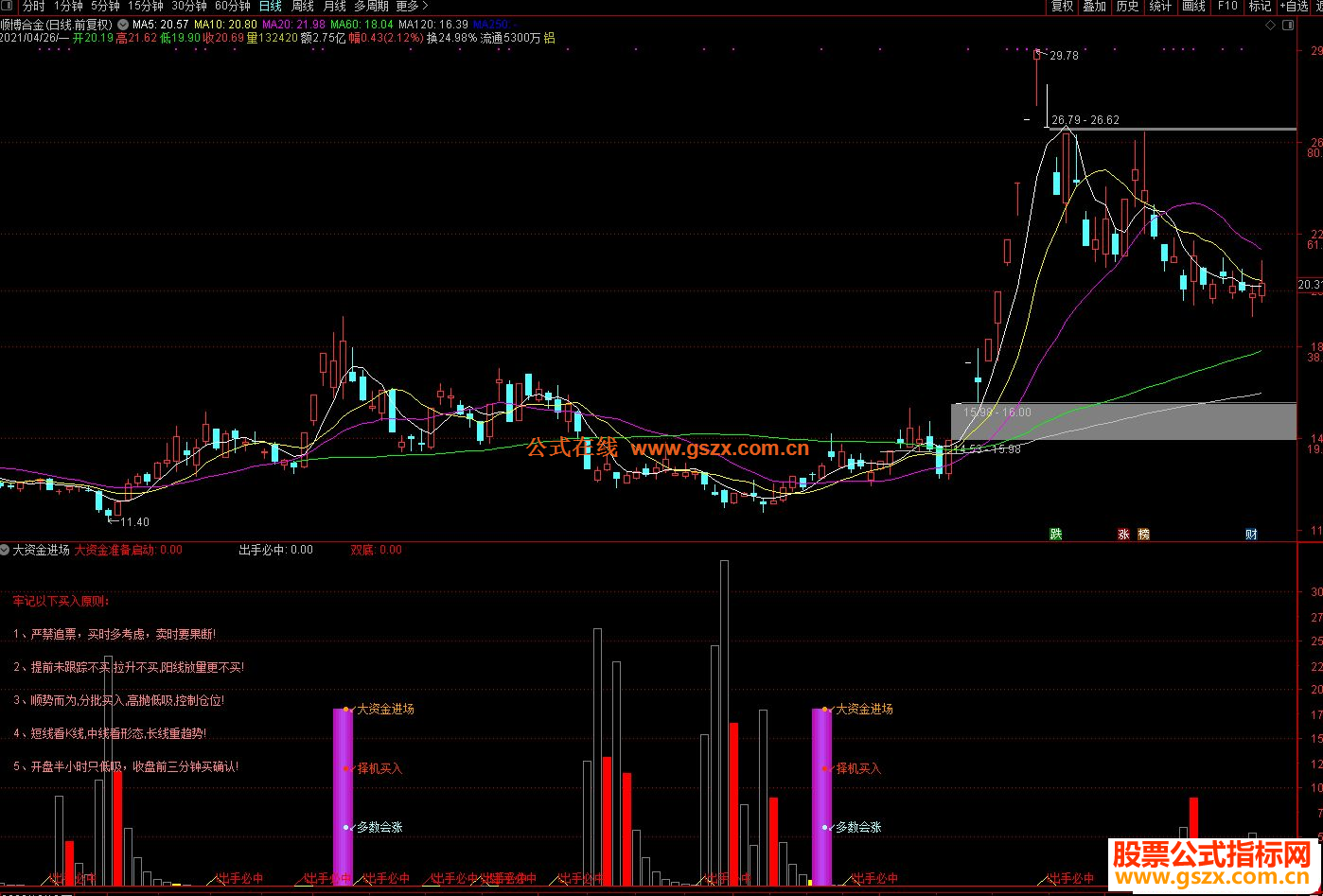Click the 换24.98% turnover value
Viewport: 1323px width, 896px height.
click(451, 39)
